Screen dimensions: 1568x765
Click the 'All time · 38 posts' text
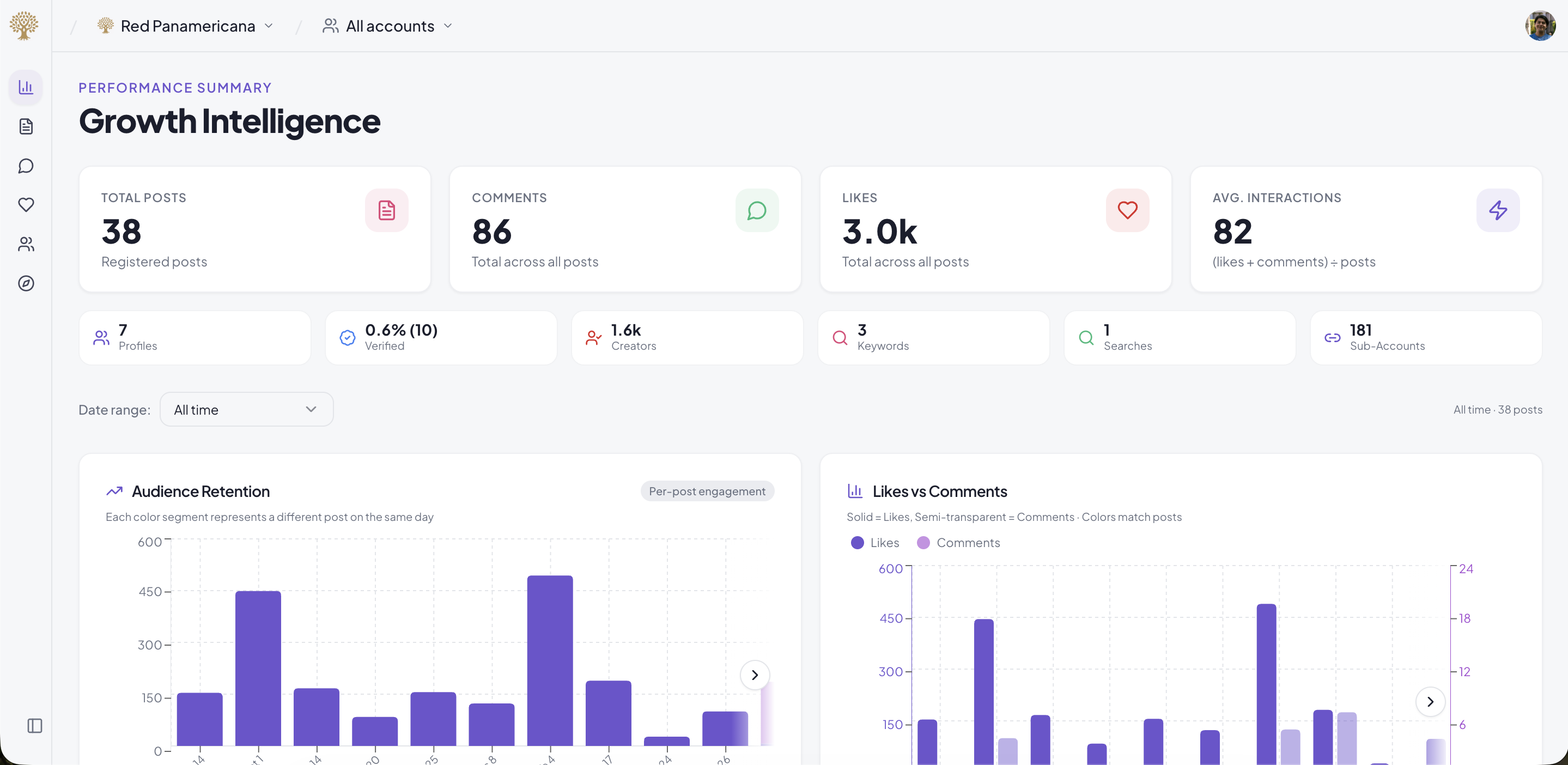[x=1497, y=410]
